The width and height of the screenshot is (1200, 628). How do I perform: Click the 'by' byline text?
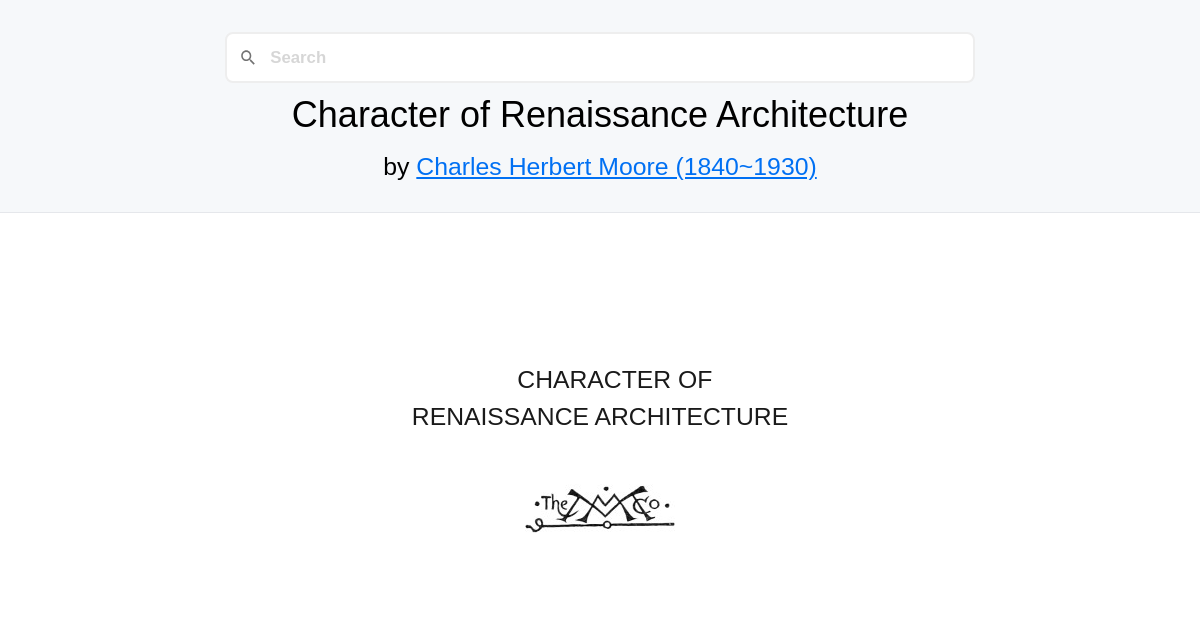398,166
